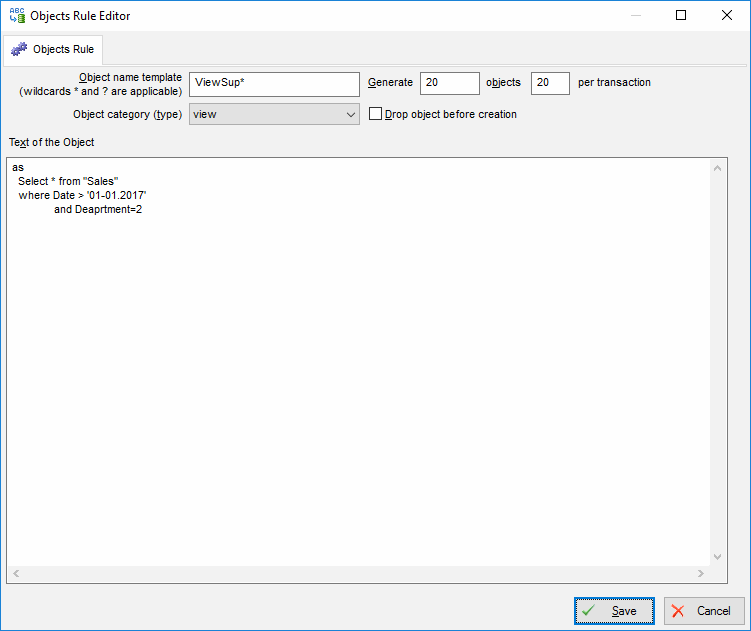
Task: Click the Generate objects count field
Action: [x=450, y=83]
